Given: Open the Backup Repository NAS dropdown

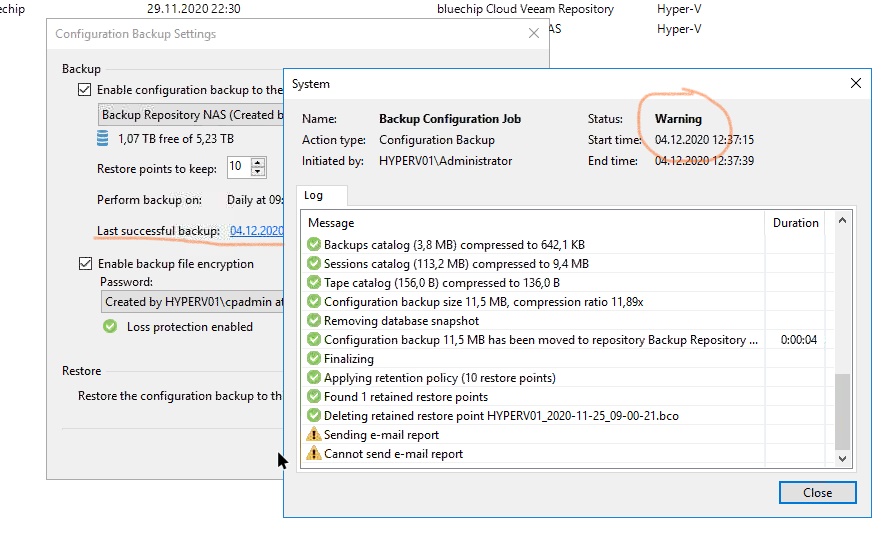Looking at the screenshot, I should [x=191, y=115].
